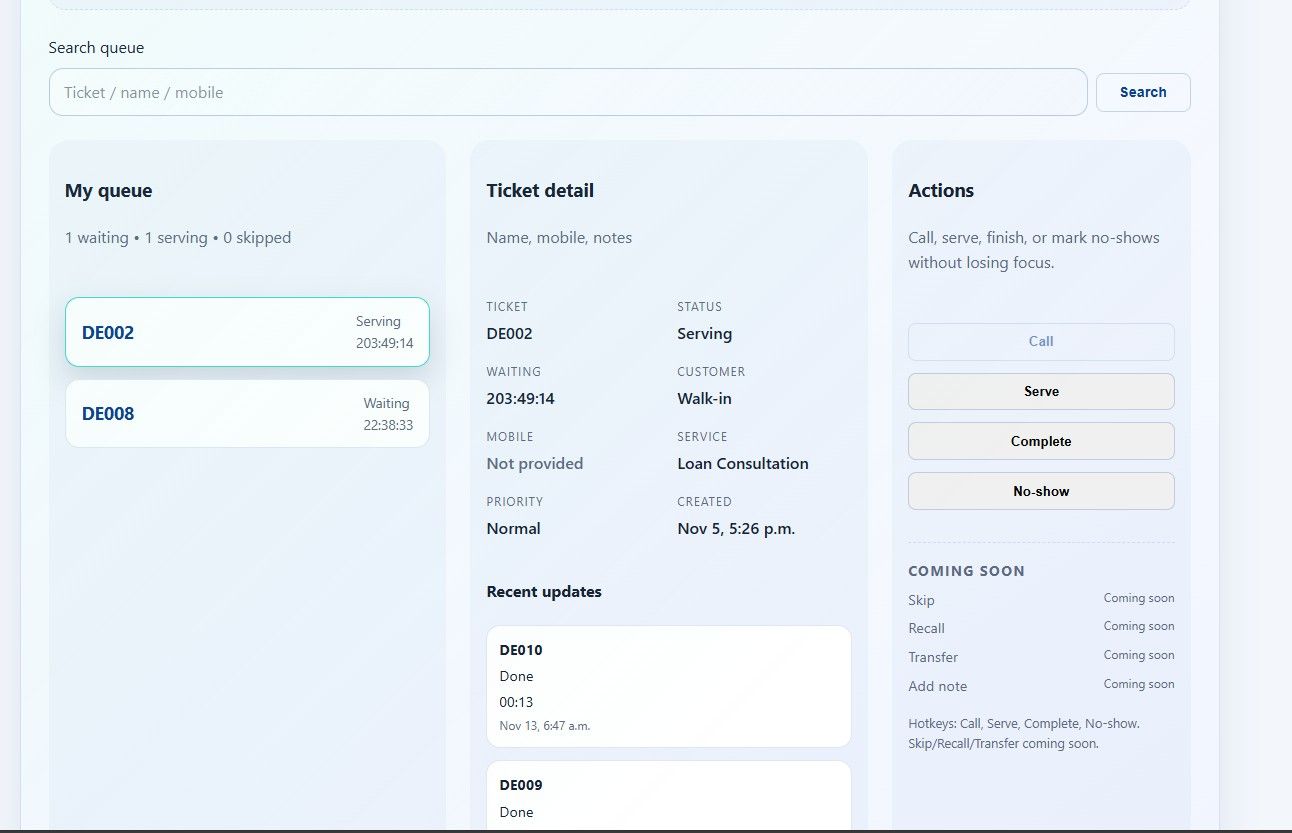The height and width of the screenshot is (833, 1292).
Task: Click the 'Transfer' upcoming action label
Action: [x=933, y=657]
